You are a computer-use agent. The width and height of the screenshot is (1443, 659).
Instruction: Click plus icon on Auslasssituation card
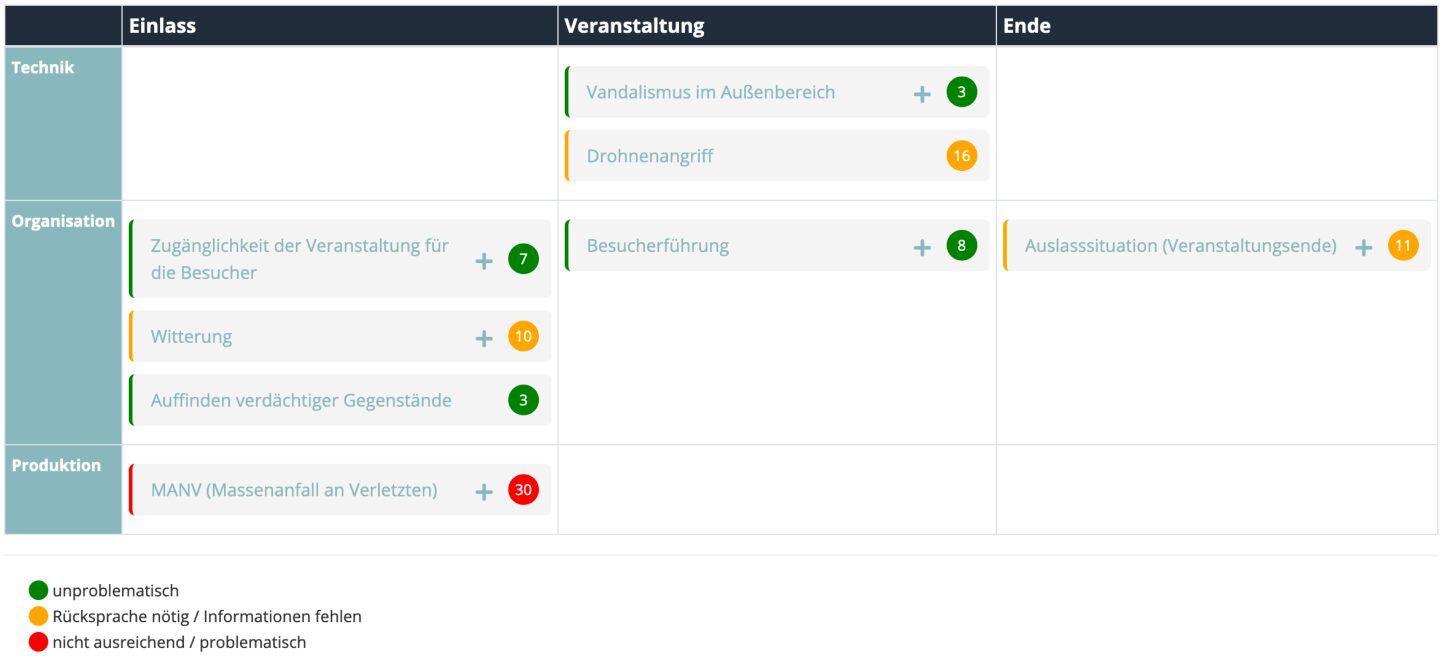point(1363,247)
